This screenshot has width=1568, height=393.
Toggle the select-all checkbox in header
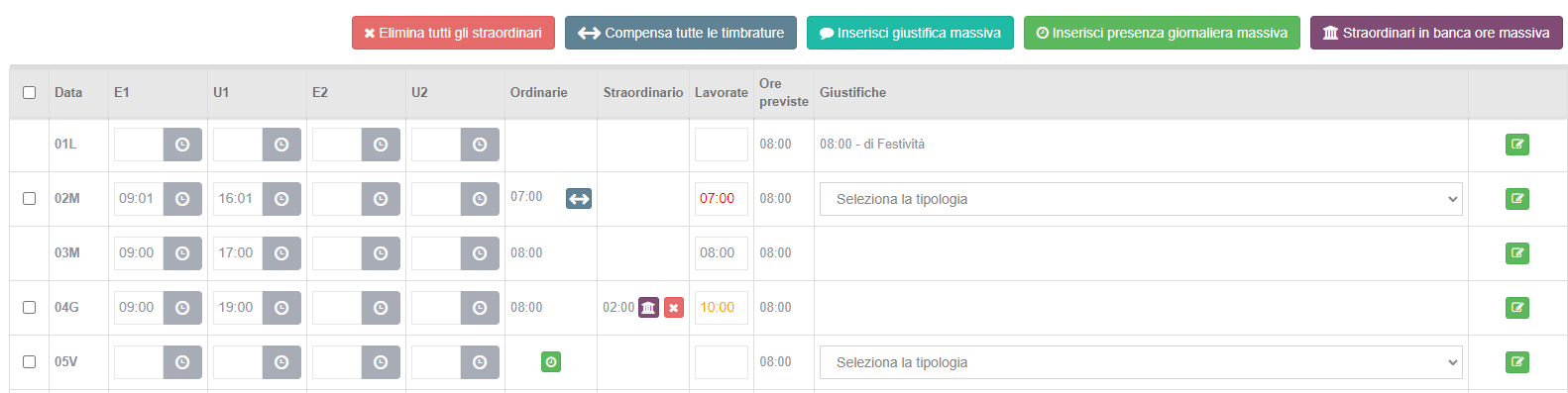point(30,92)
